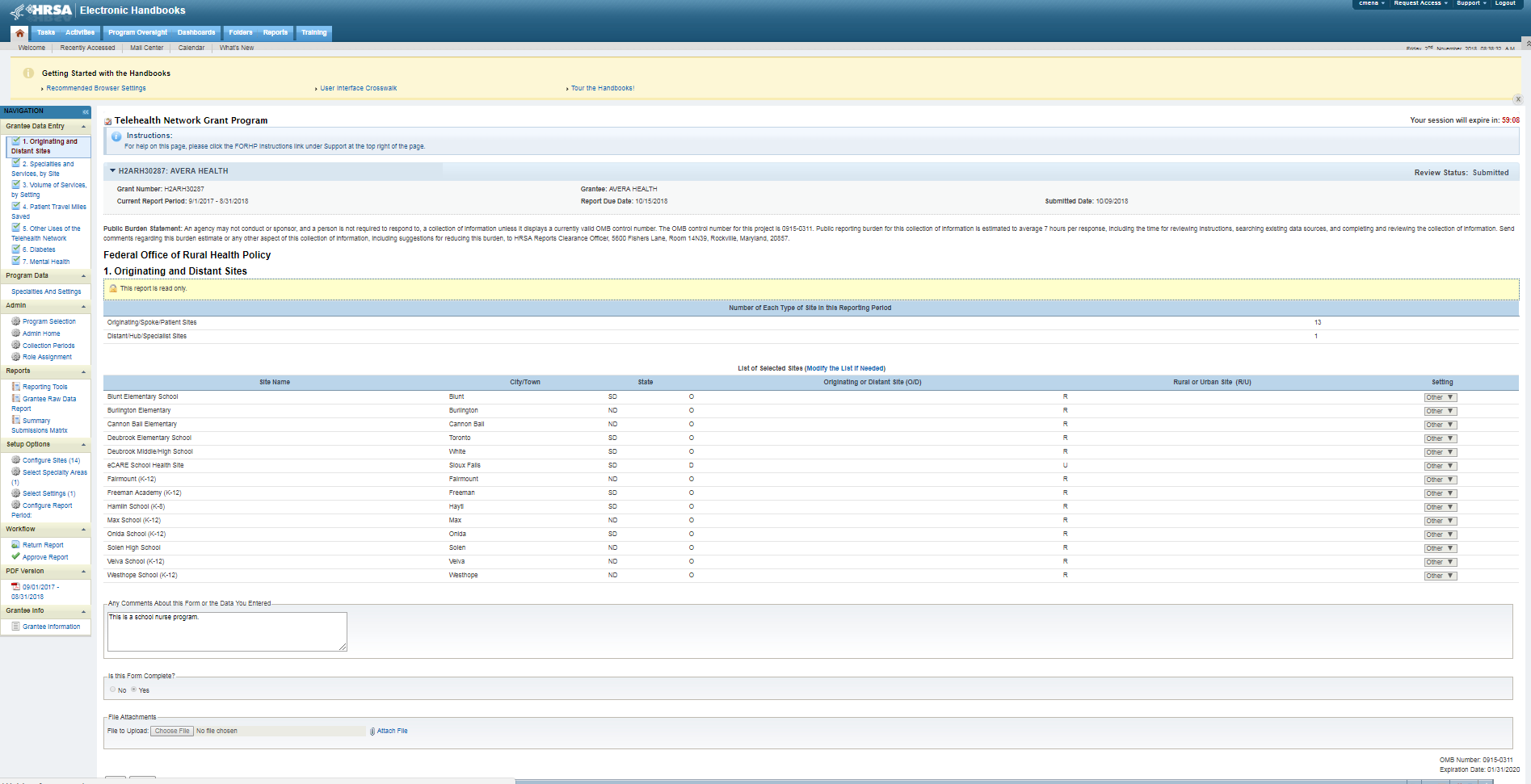Click the Choose File button

pos(172,731)
